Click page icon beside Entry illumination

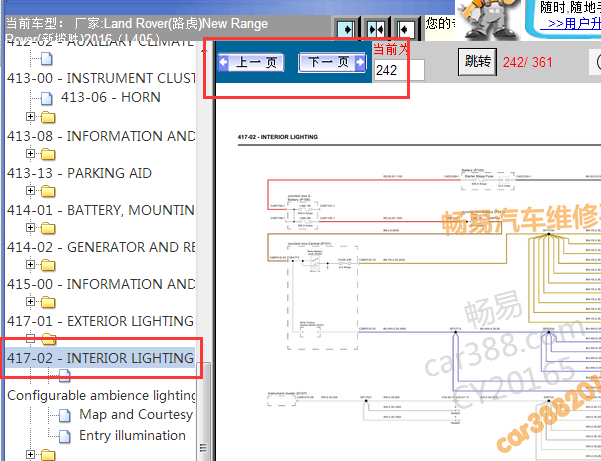[64, 436]
